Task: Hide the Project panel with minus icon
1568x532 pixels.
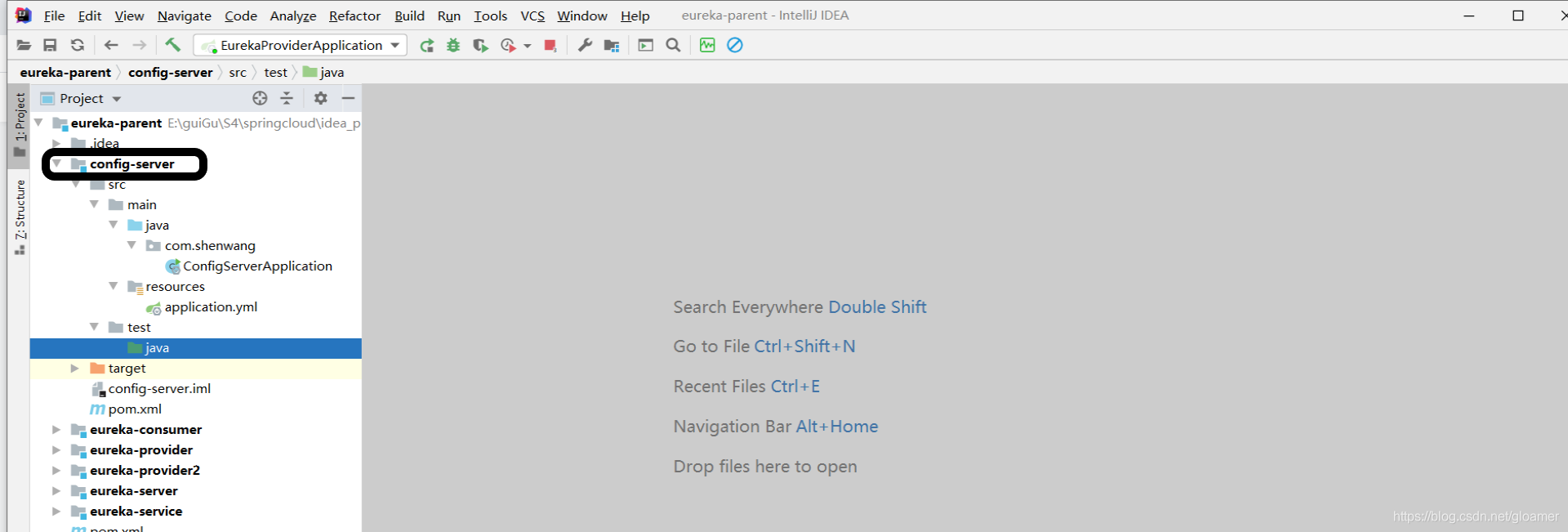Action: click(x=349, y=98)
